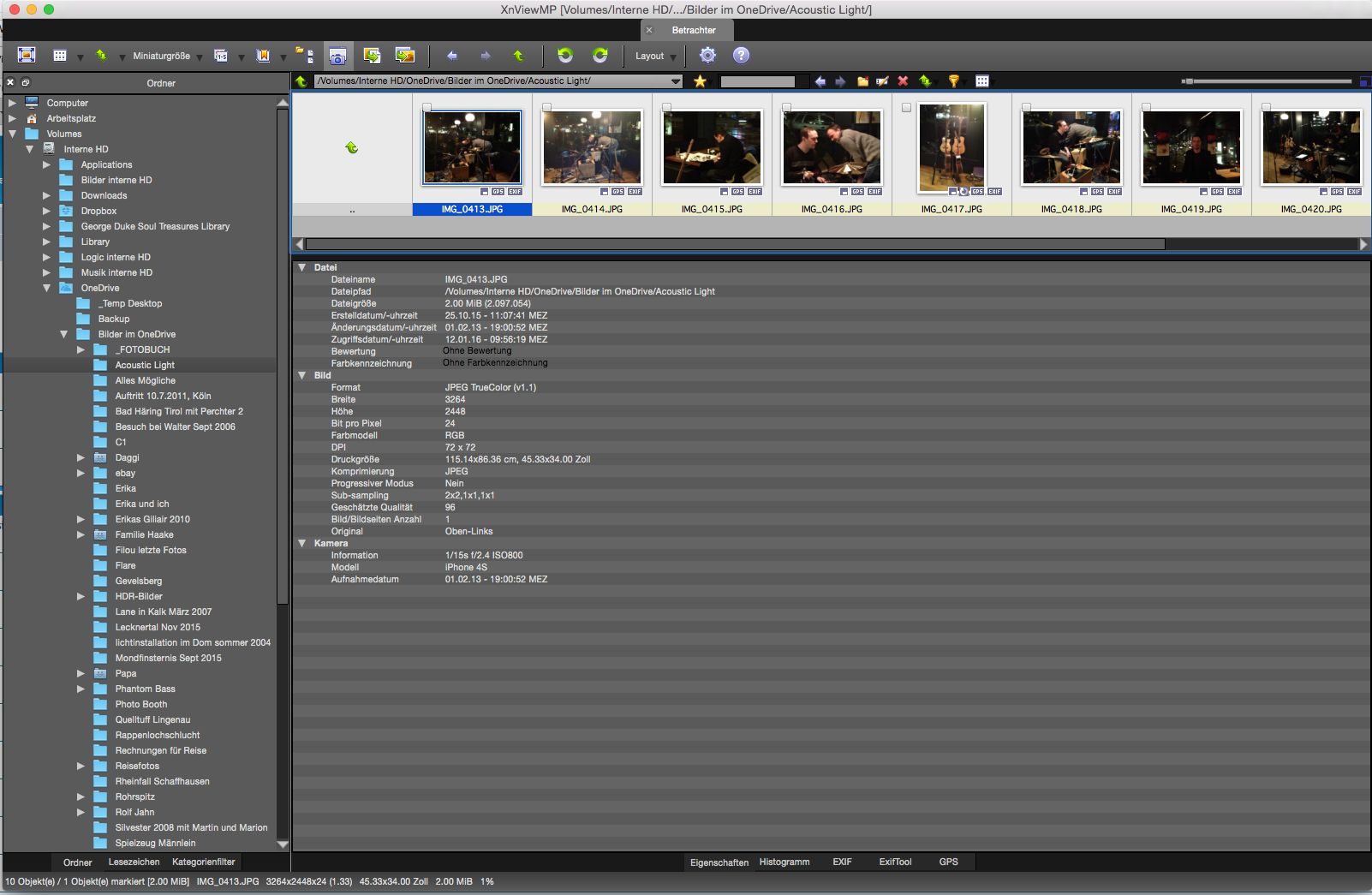Collapse the Kamera properties section

point(302,543)
